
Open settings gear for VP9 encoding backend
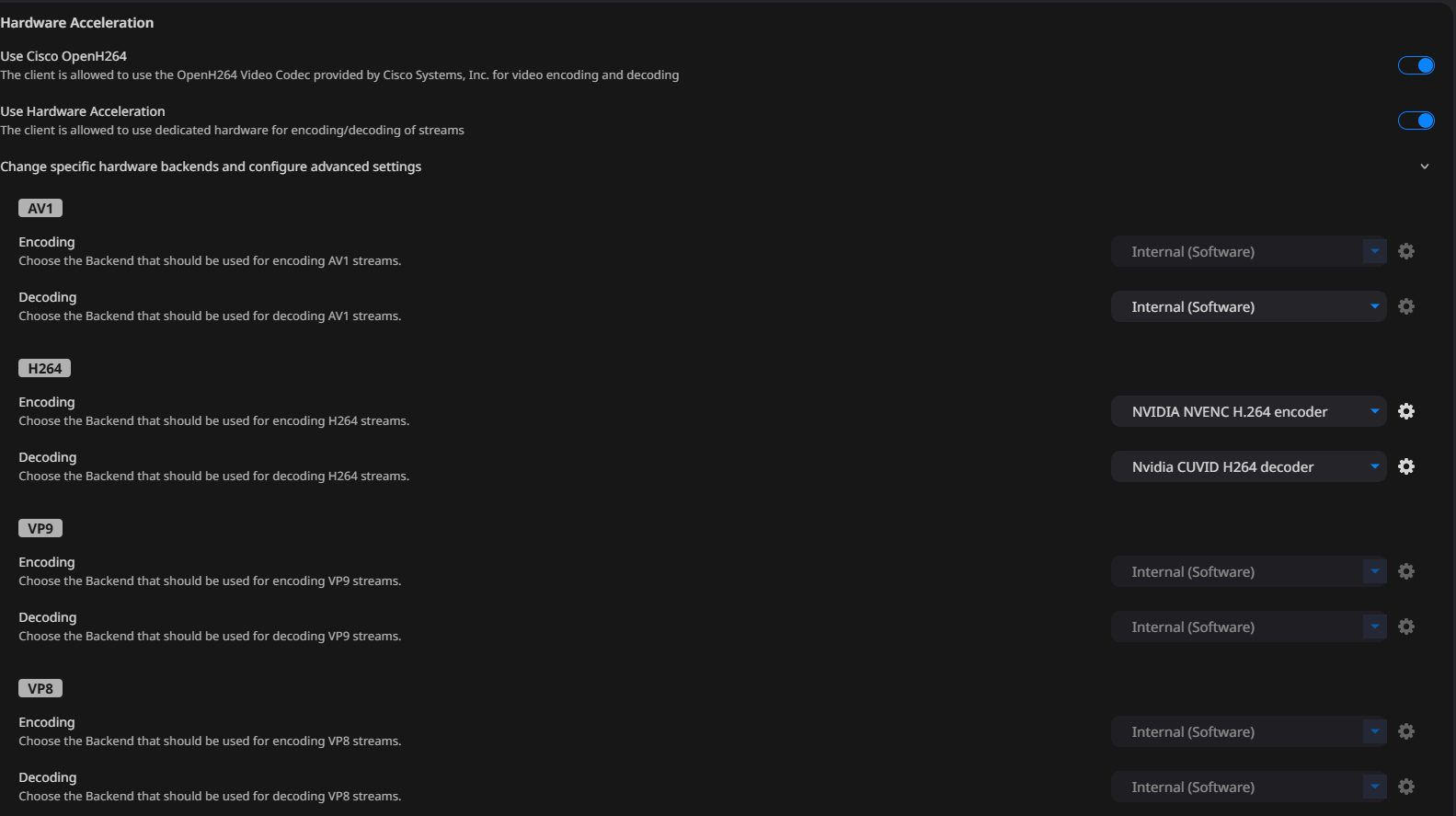tap(1406, 571)
